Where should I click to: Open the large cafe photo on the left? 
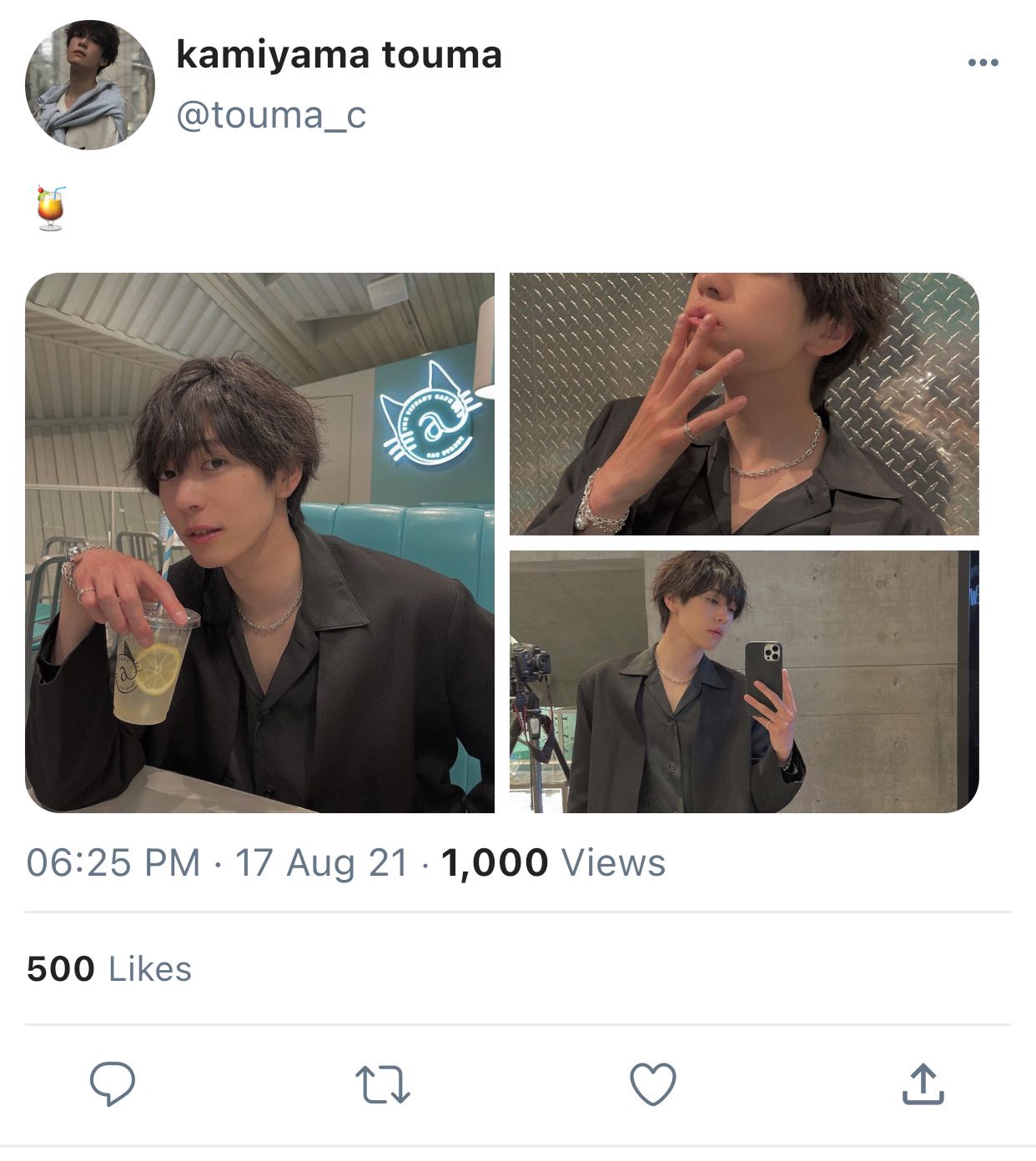point(259,542)
